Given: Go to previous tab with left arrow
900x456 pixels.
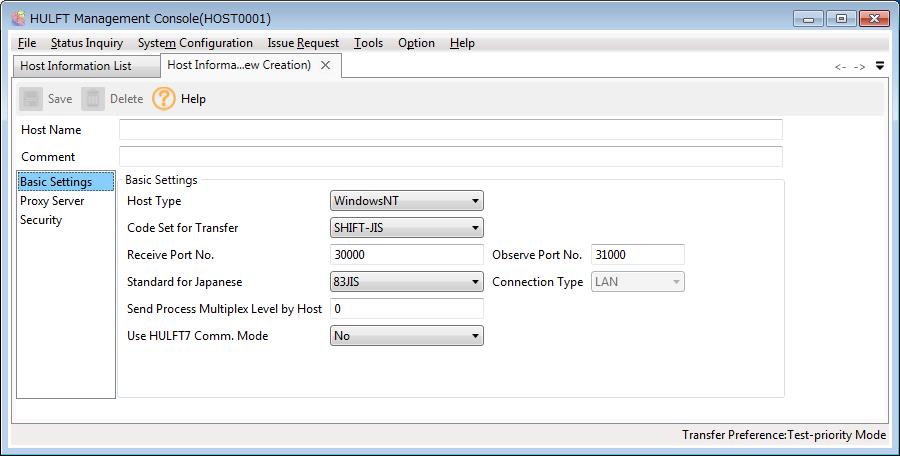Looking at the screenshot, I should [x=840, y=67].
